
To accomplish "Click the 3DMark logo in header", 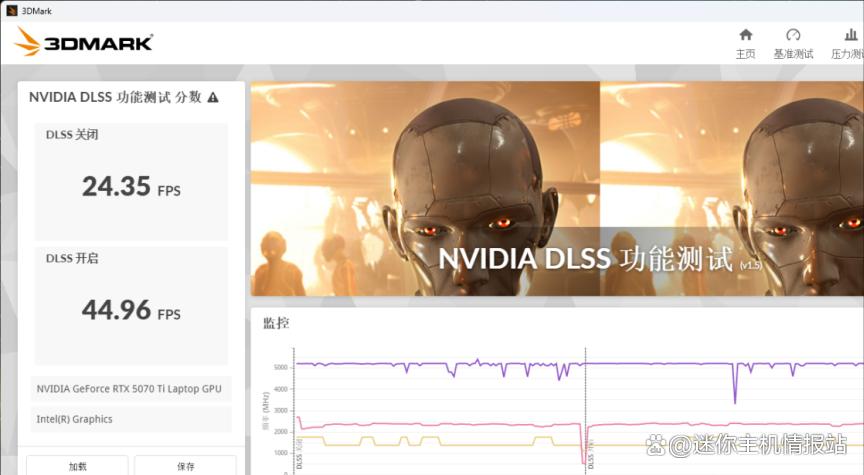I will 83,42.
